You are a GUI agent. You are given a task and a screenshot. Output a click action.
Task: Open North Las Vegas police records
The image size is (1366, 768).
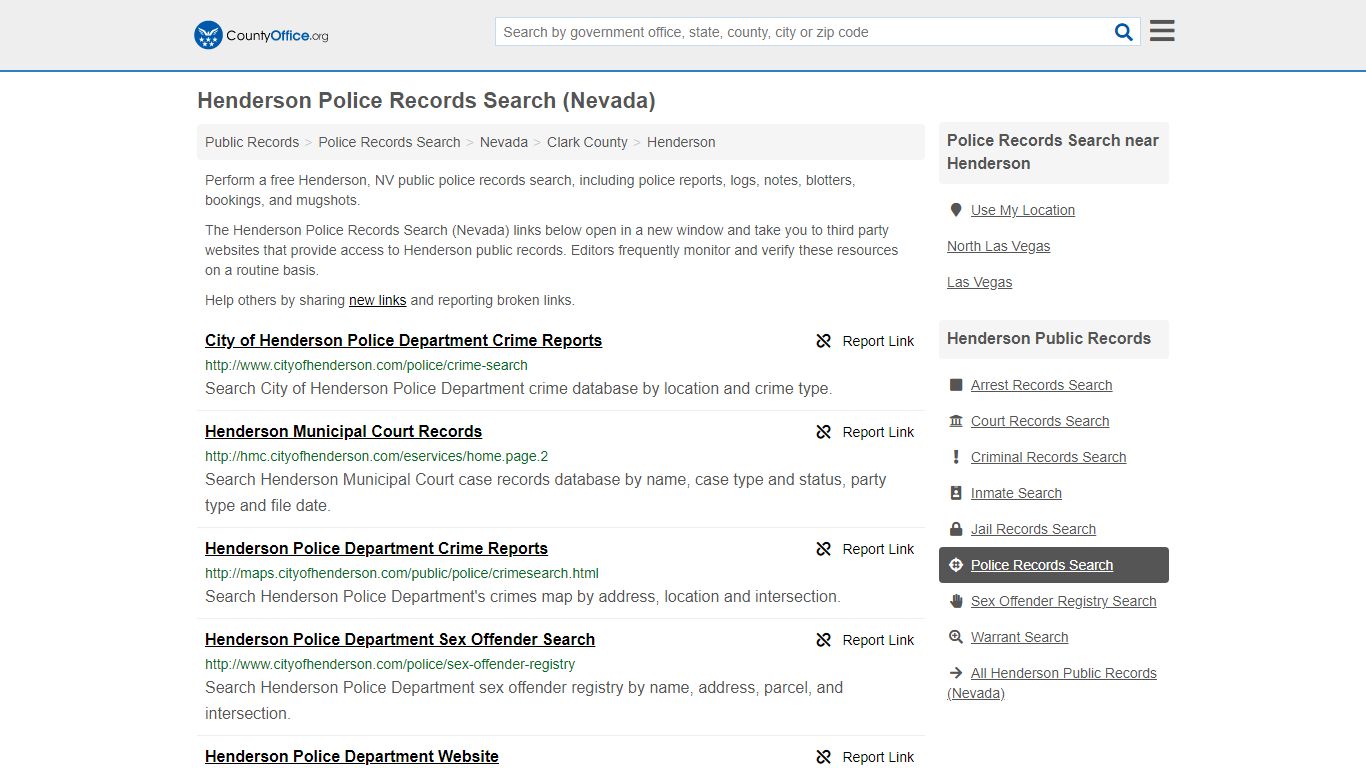(998, 246)
